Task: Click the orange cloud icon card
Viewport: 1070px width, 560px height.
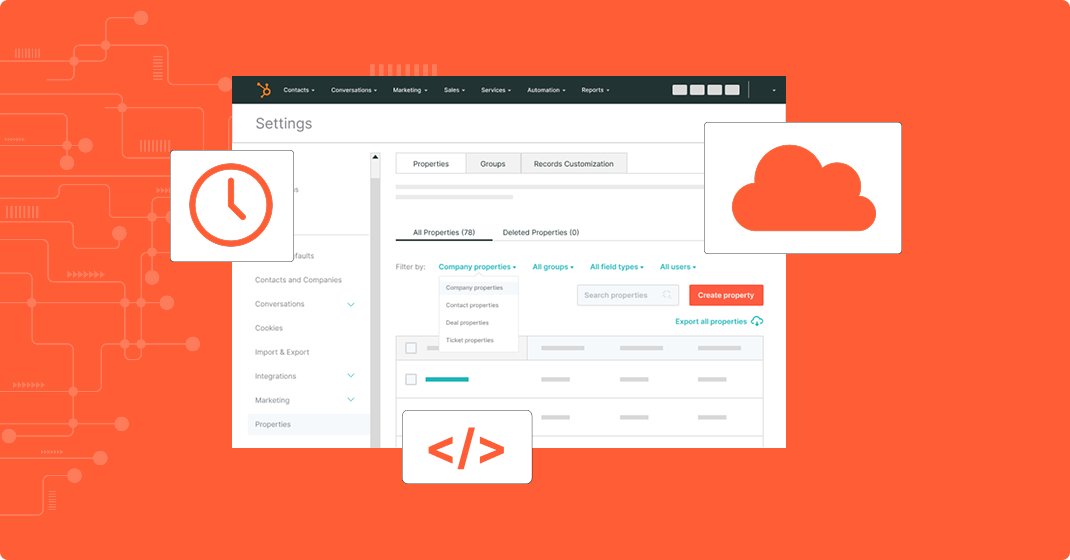Action: tap(802, 188)
